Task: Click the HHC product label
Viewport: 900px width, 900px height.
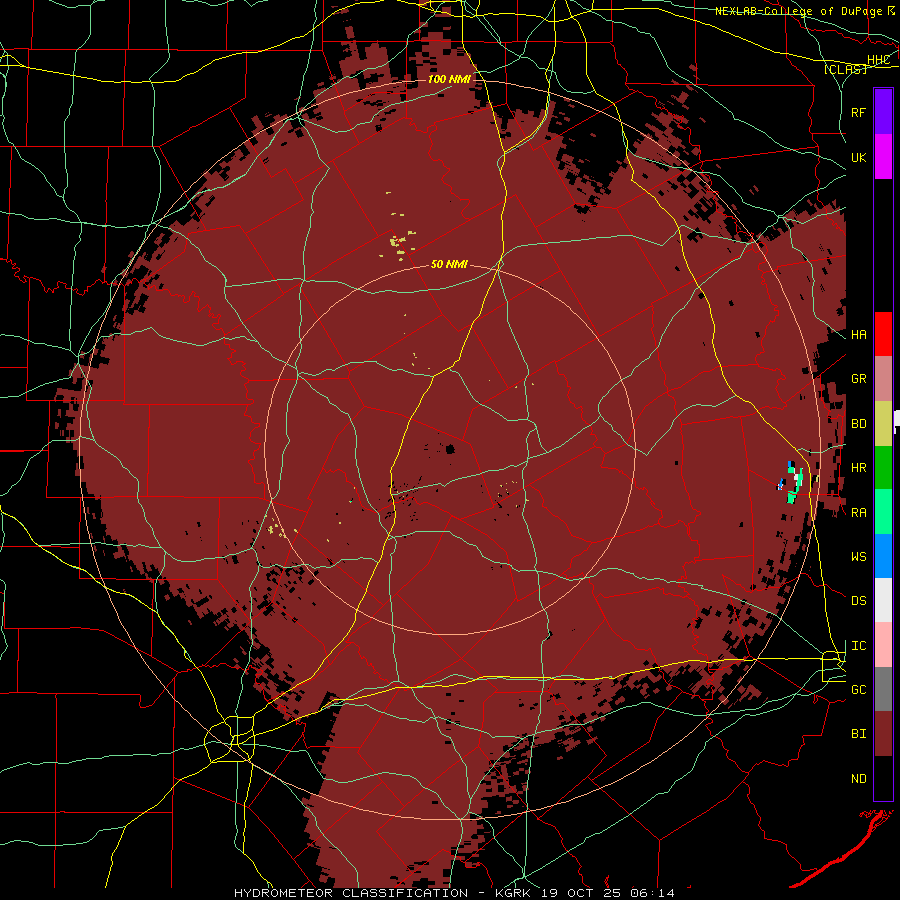Action: point(878,60)
